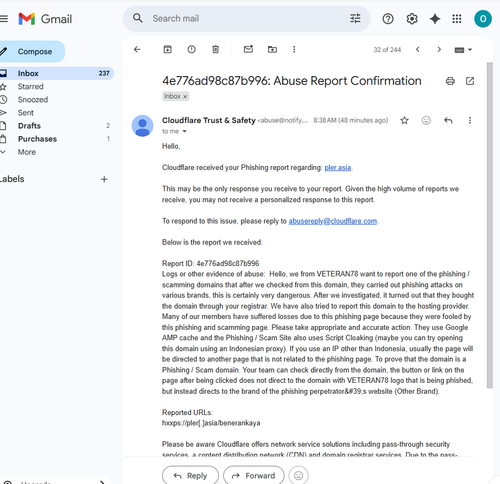The height and width of the screenshot is (484, 500).
Task: Mark the email as unread
Action: pos(248,49)
